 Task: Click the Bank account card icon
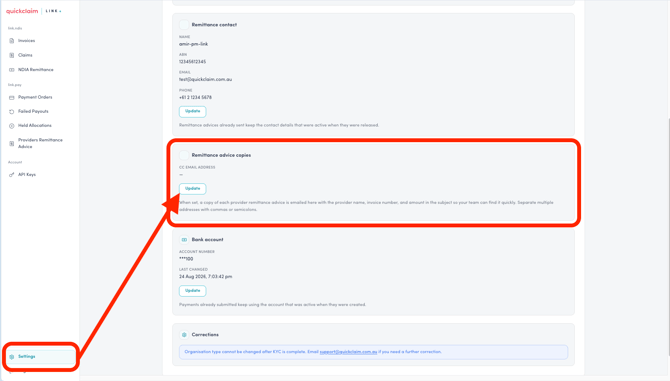click(x=184, y=240)
